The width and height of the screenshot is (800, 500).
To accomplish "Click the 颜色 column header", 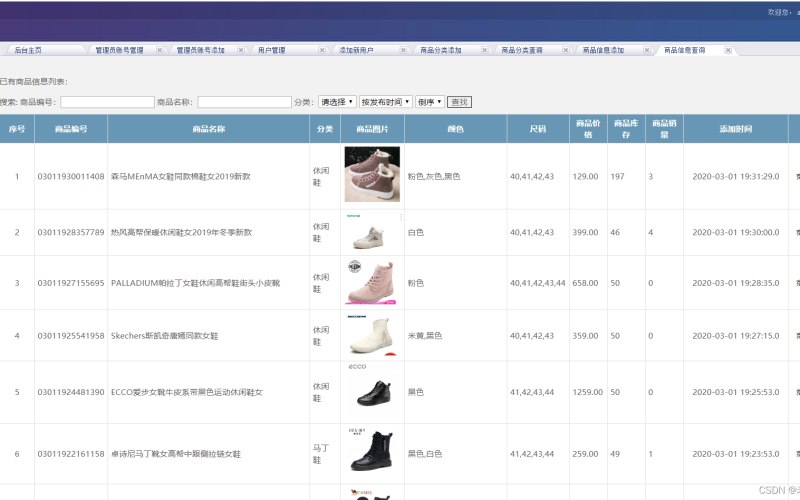I will (x=456, y=129).
